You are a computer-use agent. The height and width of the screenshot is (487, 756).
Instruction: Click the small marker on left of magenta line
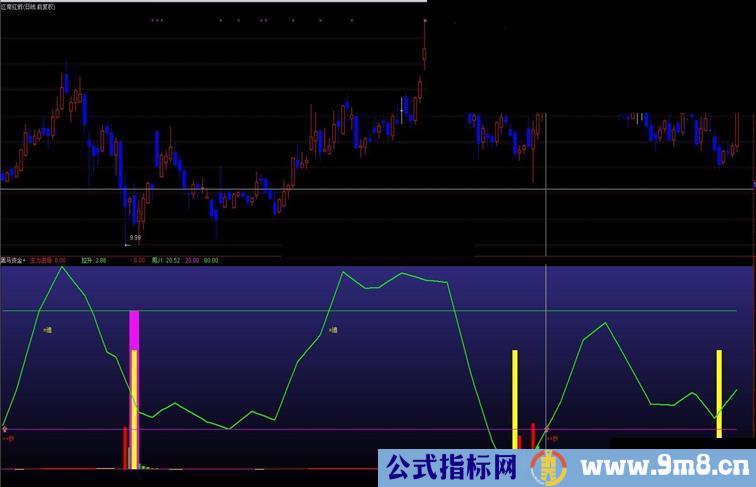(x=6, y=430)
